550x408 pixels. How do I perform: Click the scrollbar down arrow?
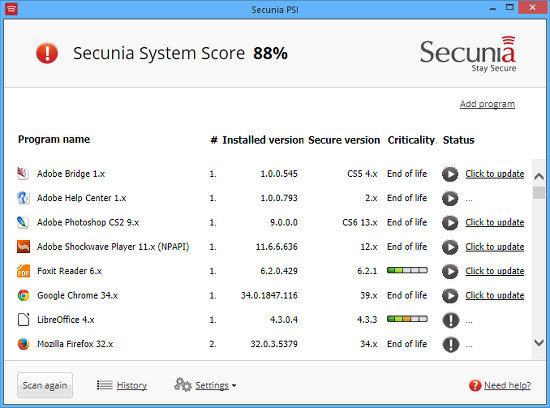pos(539,342)
